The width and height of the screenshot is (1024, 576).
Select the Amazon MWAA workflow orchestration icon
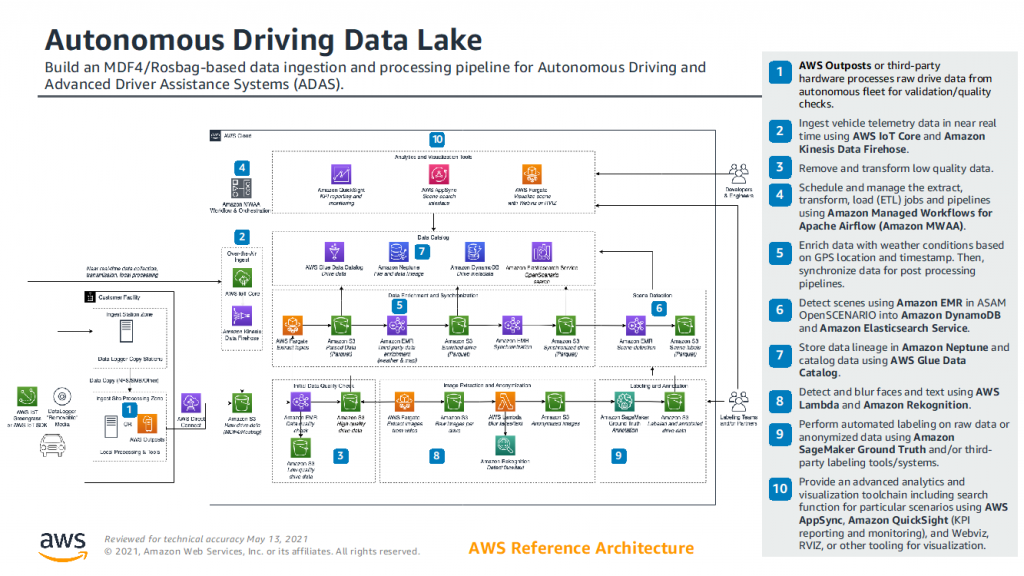click(x=241, y=187)
